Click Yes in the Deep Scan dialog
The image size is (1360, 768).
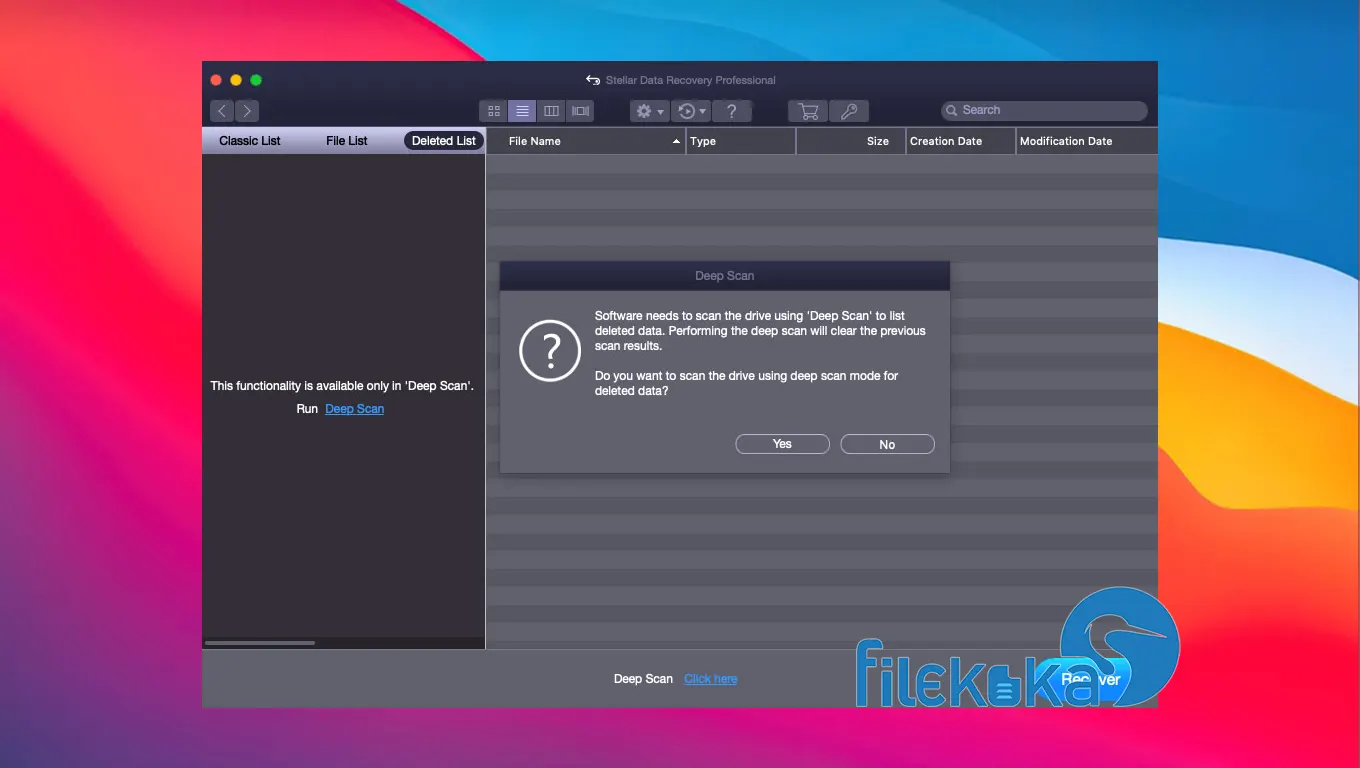pos(782,444)
